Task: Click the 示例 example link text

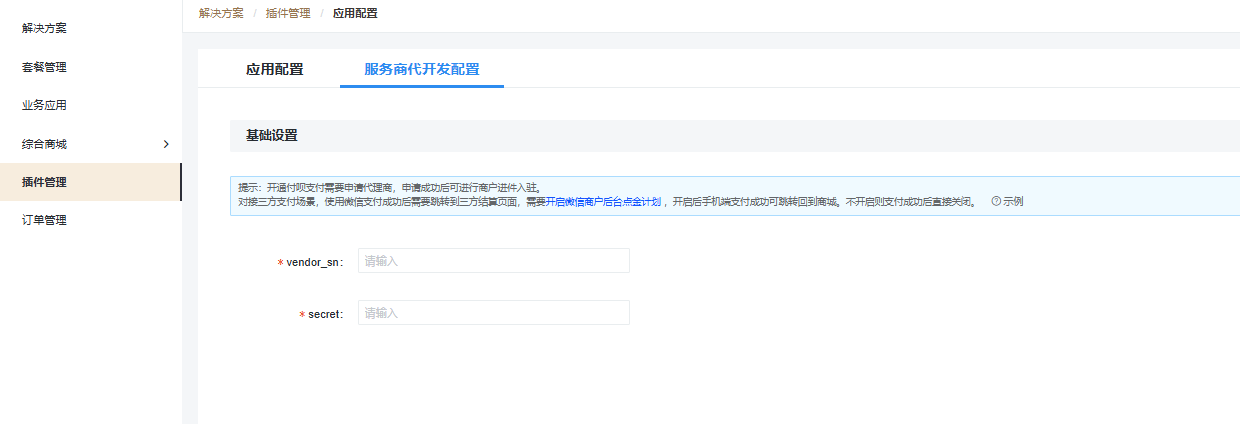Action: click(x=1013, y=201)
